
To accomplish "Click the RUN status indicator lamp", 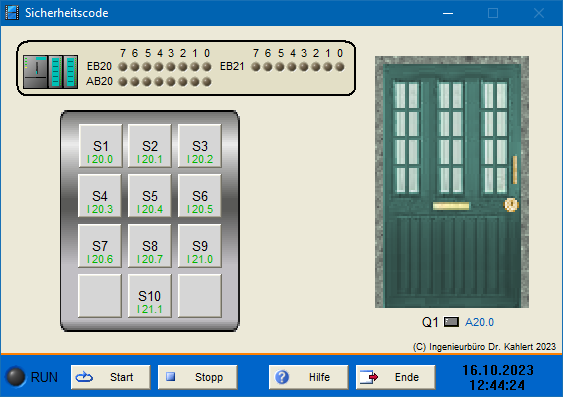I will tap(15, 377).
